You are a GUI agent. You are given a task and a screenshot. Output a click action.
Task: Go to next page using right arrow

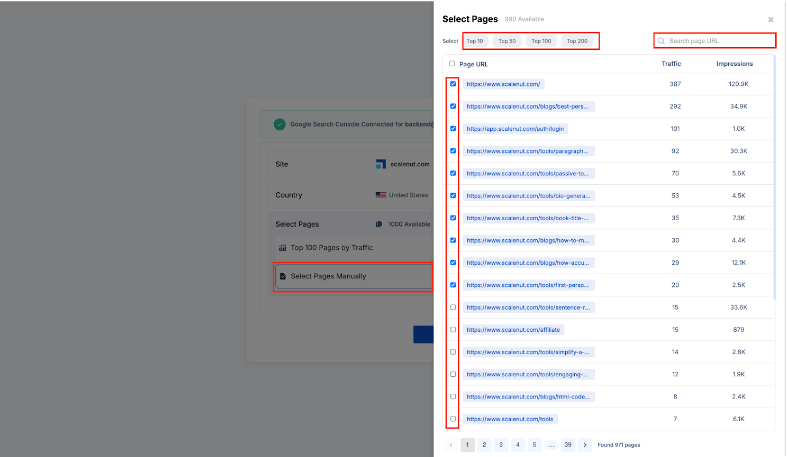pyautogui.click(x=585, y=445)
